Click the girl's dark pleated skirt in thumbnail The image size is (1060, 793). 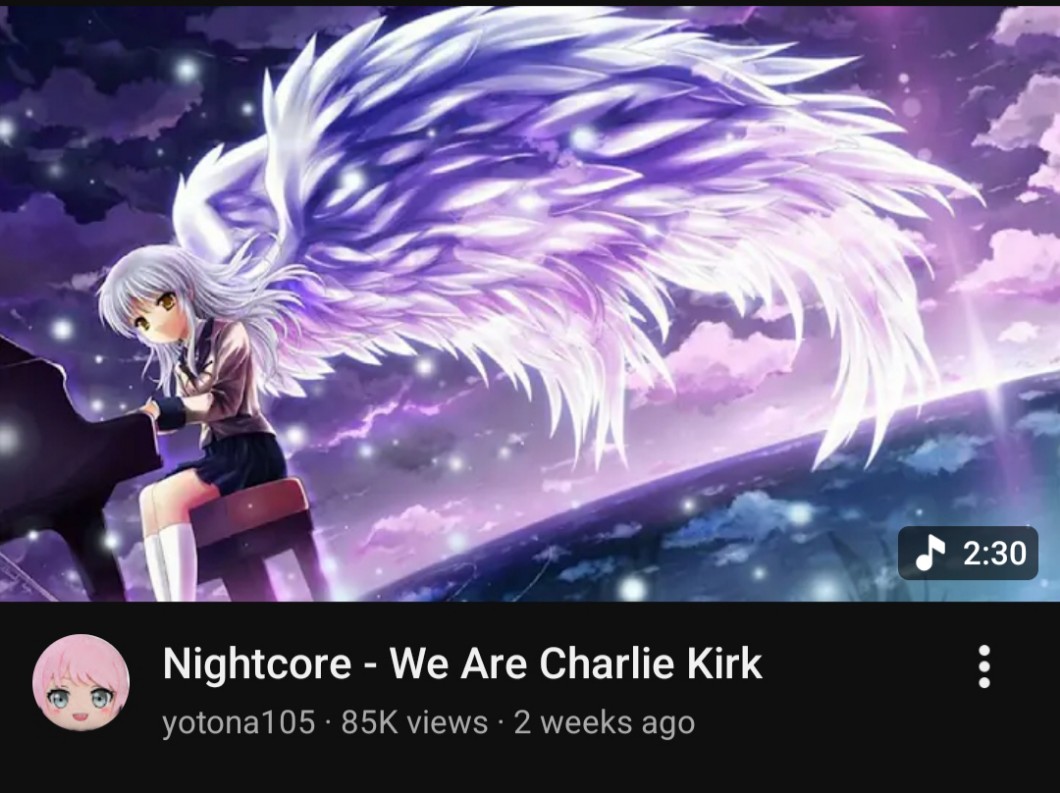(x=237, y=461)
